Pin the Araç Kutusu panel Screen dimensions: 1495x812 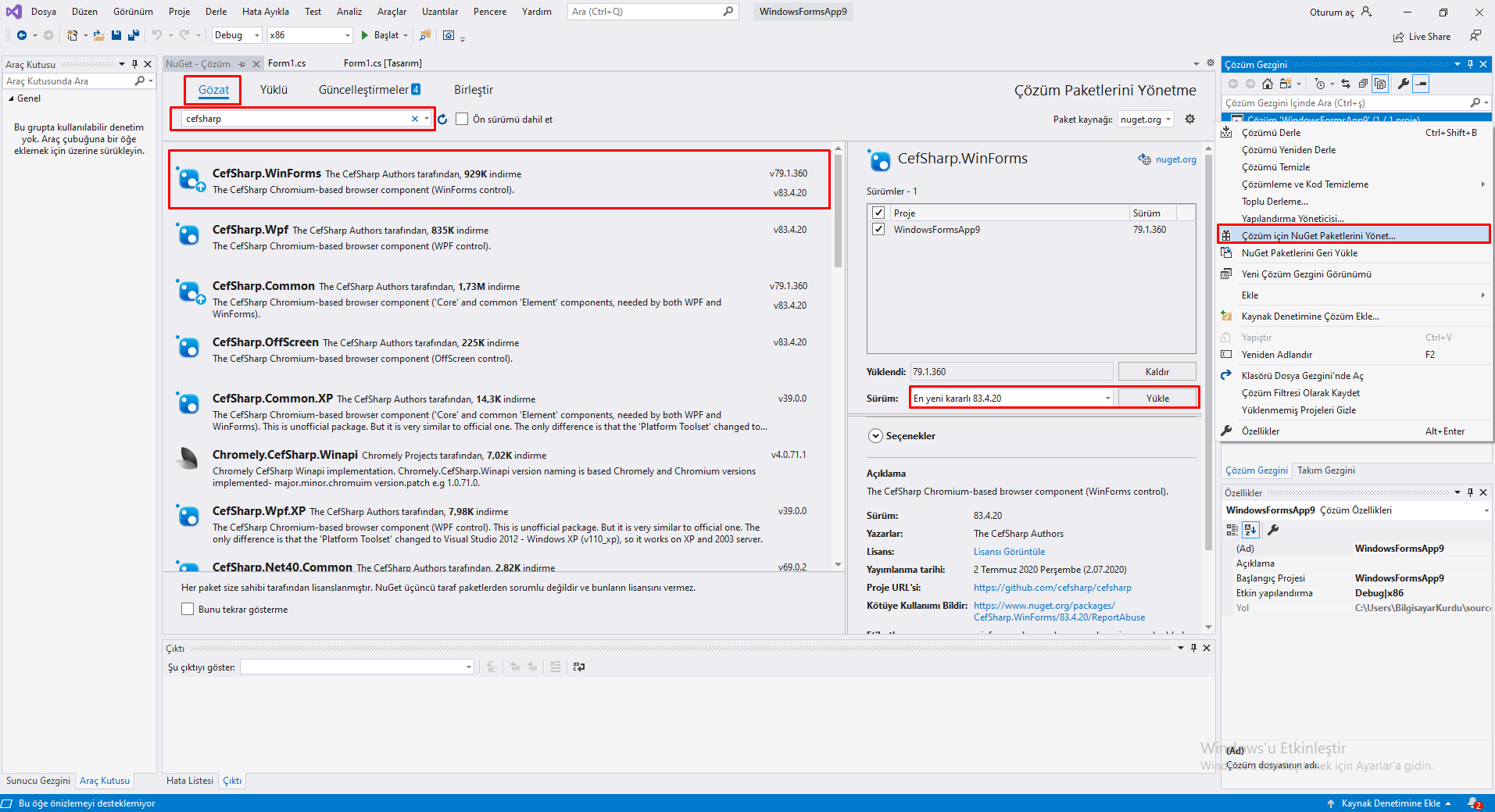(134, 64)
